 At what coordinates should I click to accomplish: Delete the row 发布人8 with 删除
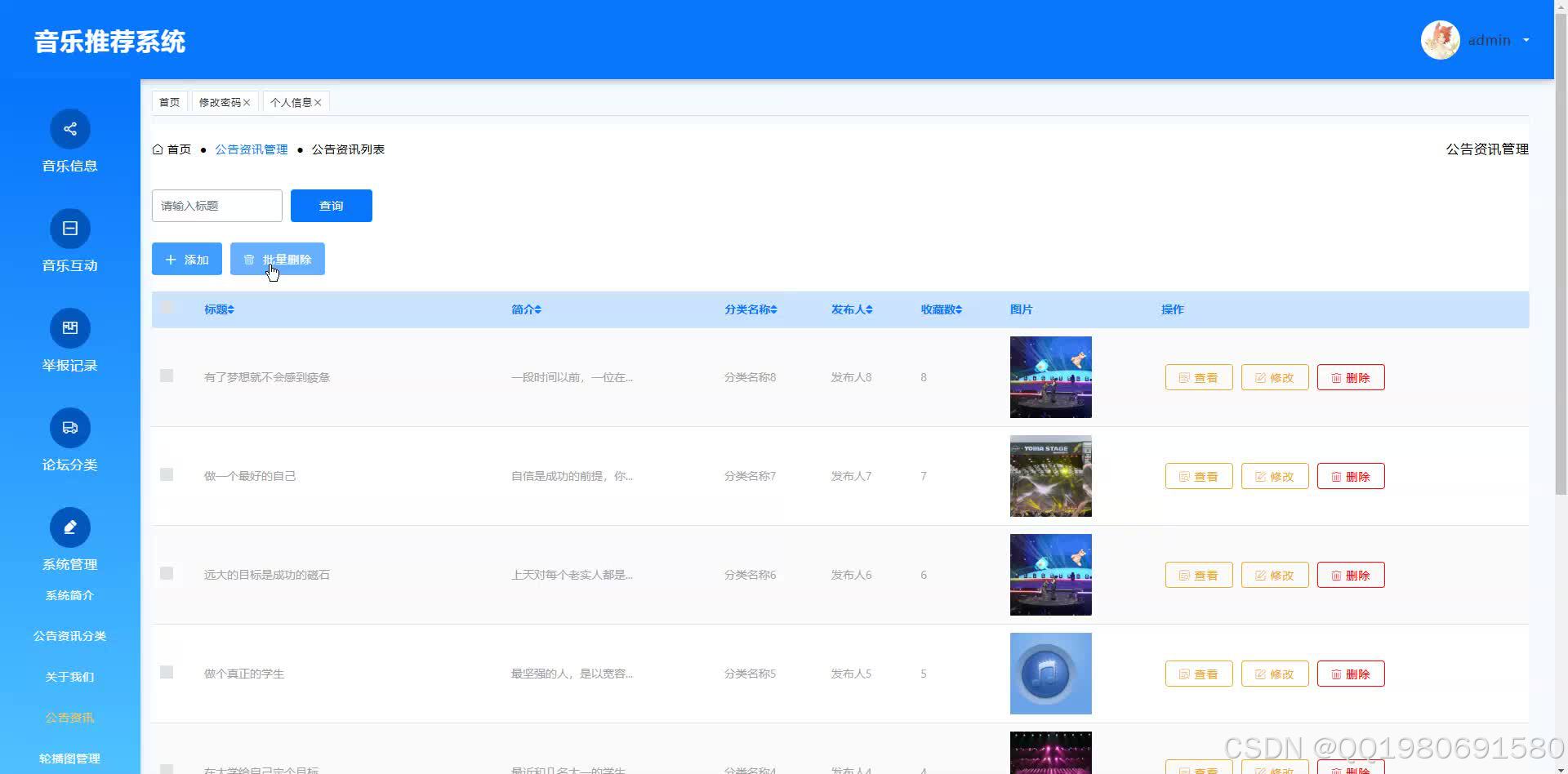click(1351, 377)
